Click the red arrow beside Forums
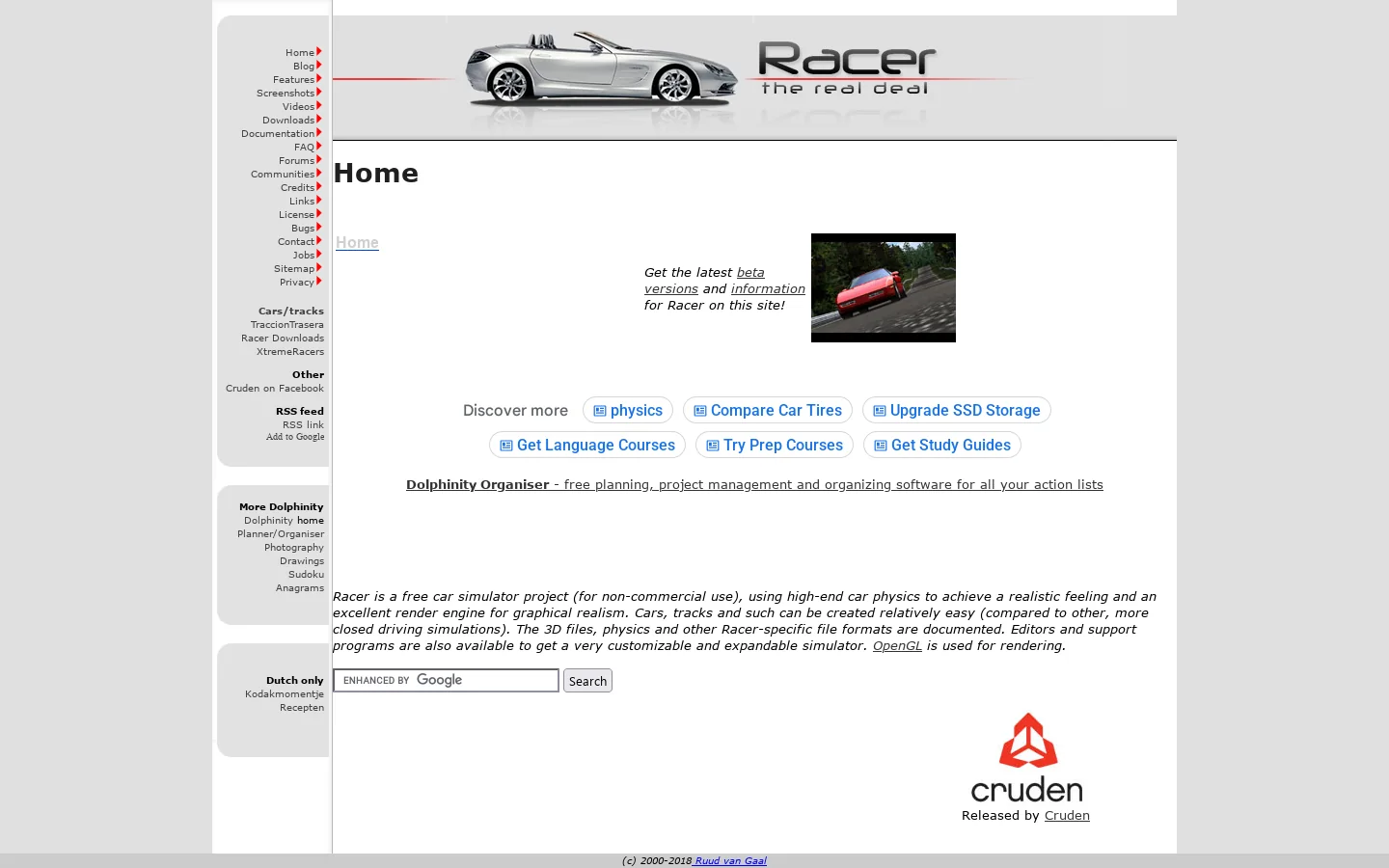Image resolution: width=1389 pixels, height=868 pixels. pyautogui.click(x=319, y=160)
